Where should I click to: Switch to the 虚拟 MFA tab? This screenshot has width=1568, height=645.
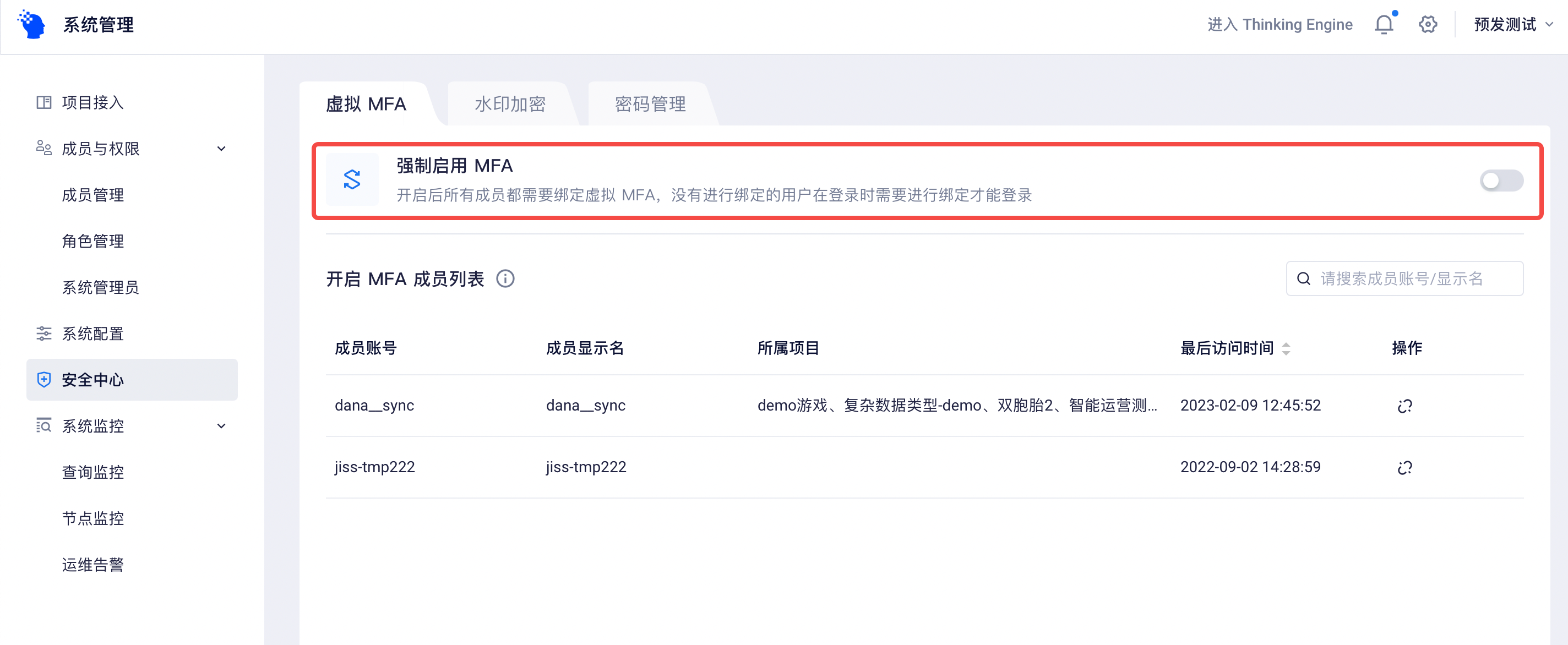(367, 104)
